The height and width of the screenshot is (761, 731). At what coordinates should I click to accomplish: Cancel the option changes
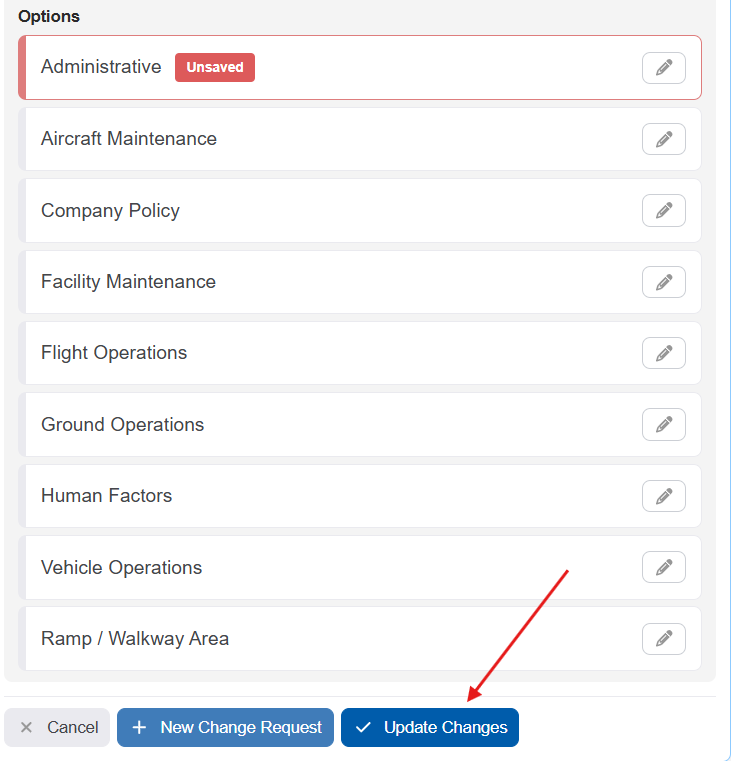pos(57,728)
